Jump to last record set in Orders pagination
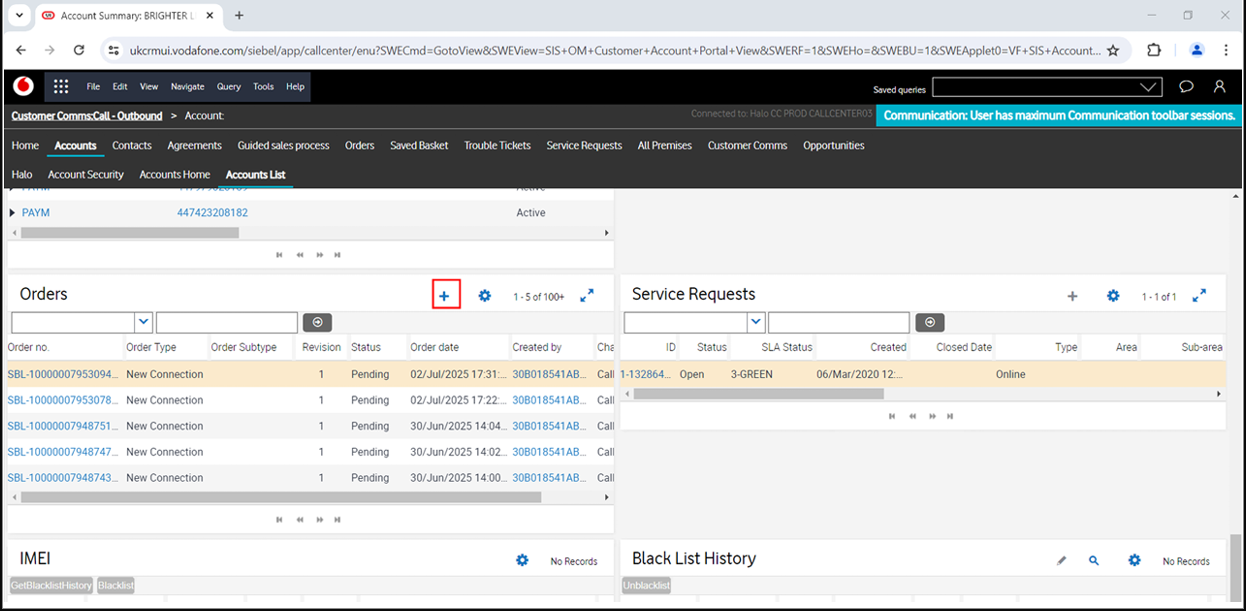 click(338, 519)
